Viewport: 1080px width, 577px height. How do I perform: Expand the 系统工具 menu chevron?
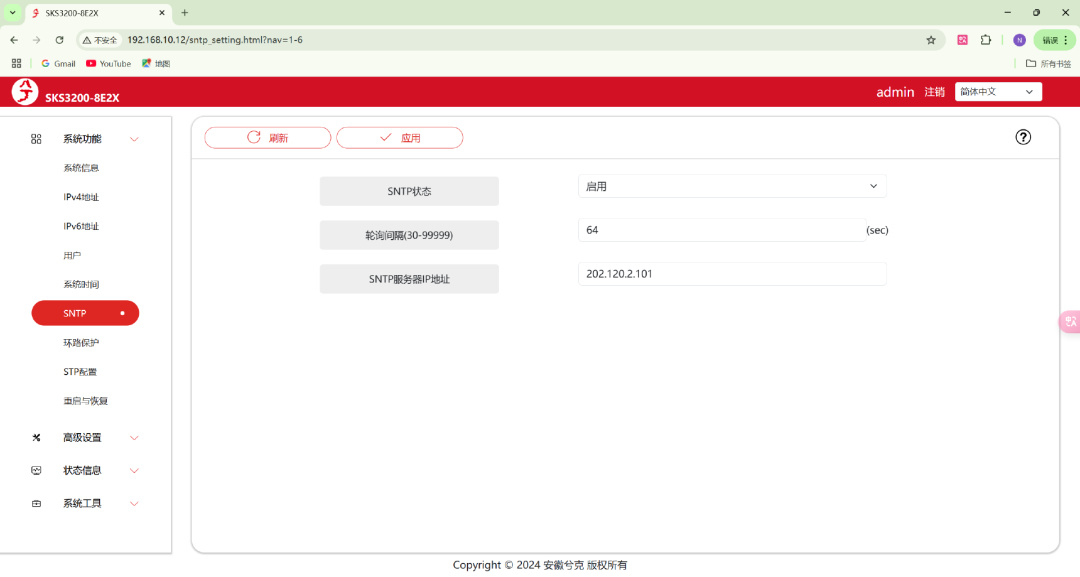pos(134,504)
